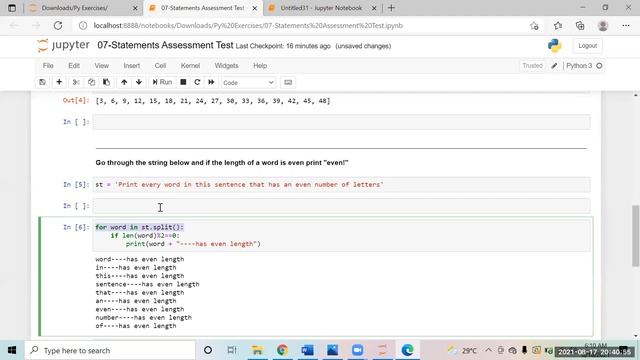The image size is (640, 360).
Task: Interrupt the kernel stop icon
Action: point(183,82)
